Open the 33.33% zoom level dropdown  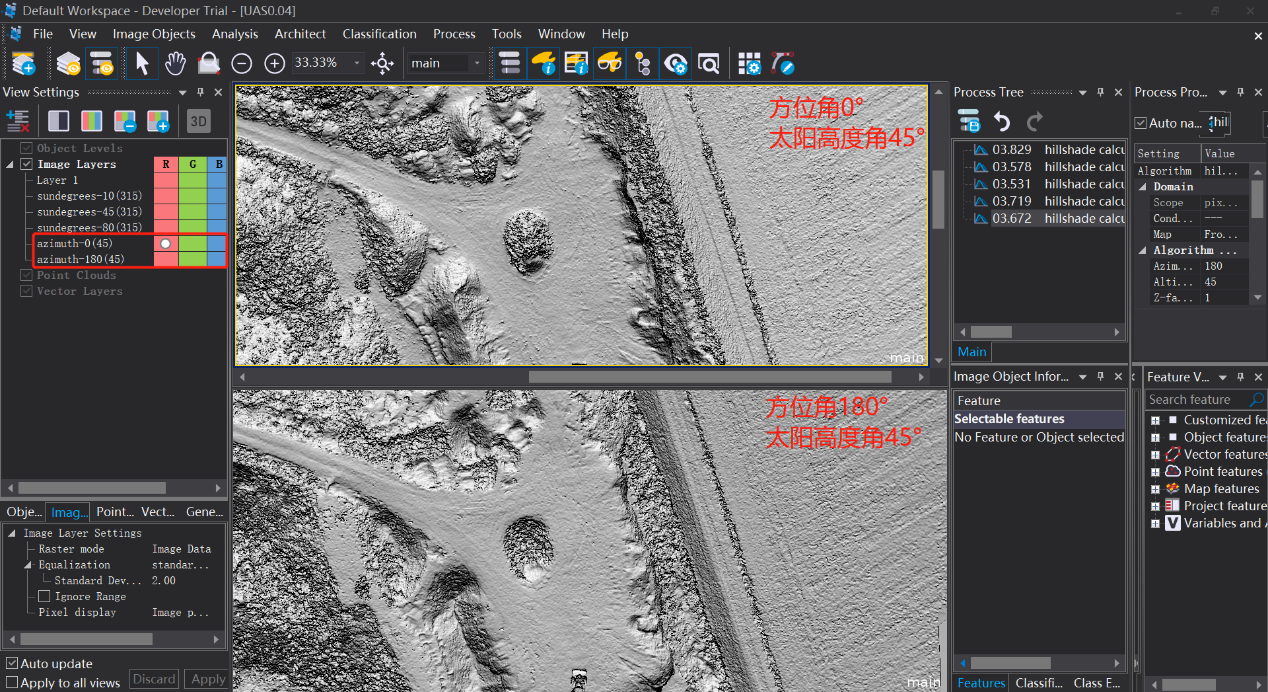[x=358, y=63]
